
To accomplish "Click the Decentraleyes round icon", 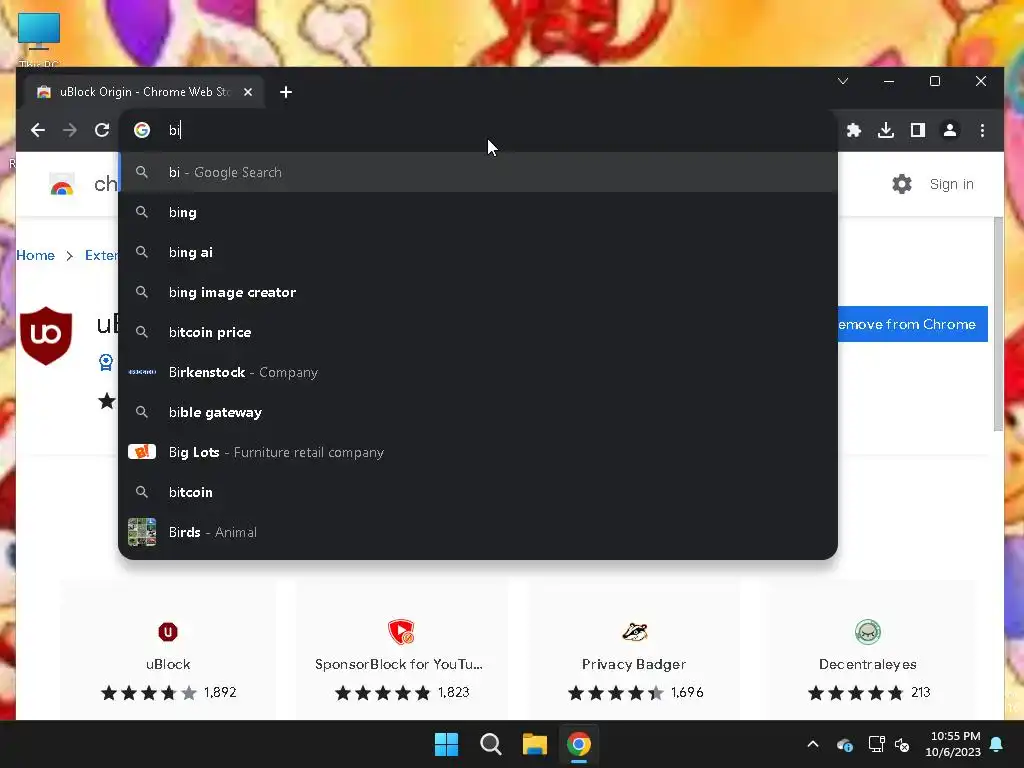I will (x=868, y=632).
